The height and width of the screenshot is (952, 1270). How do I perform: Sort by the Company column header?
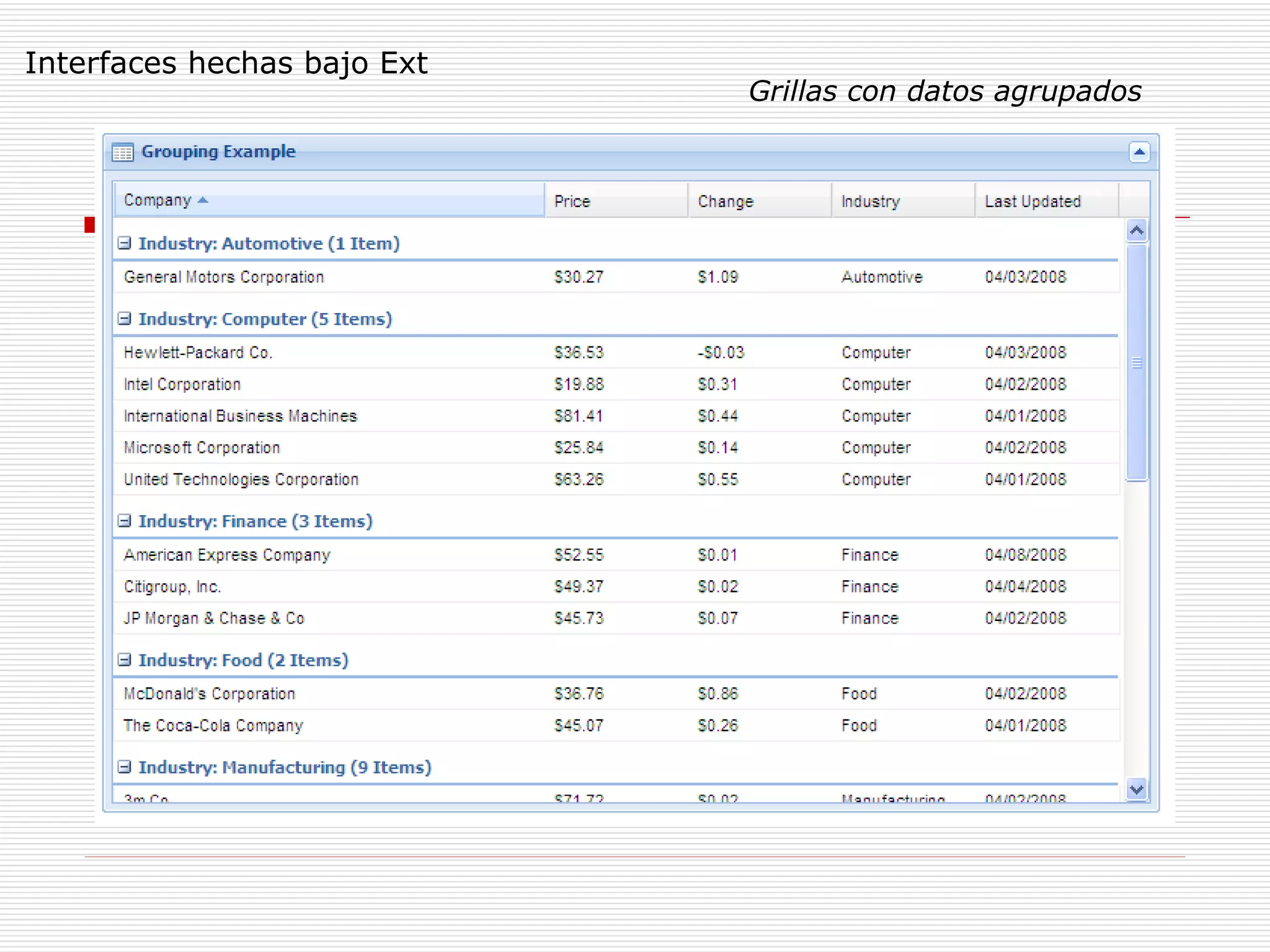point(329,200)
